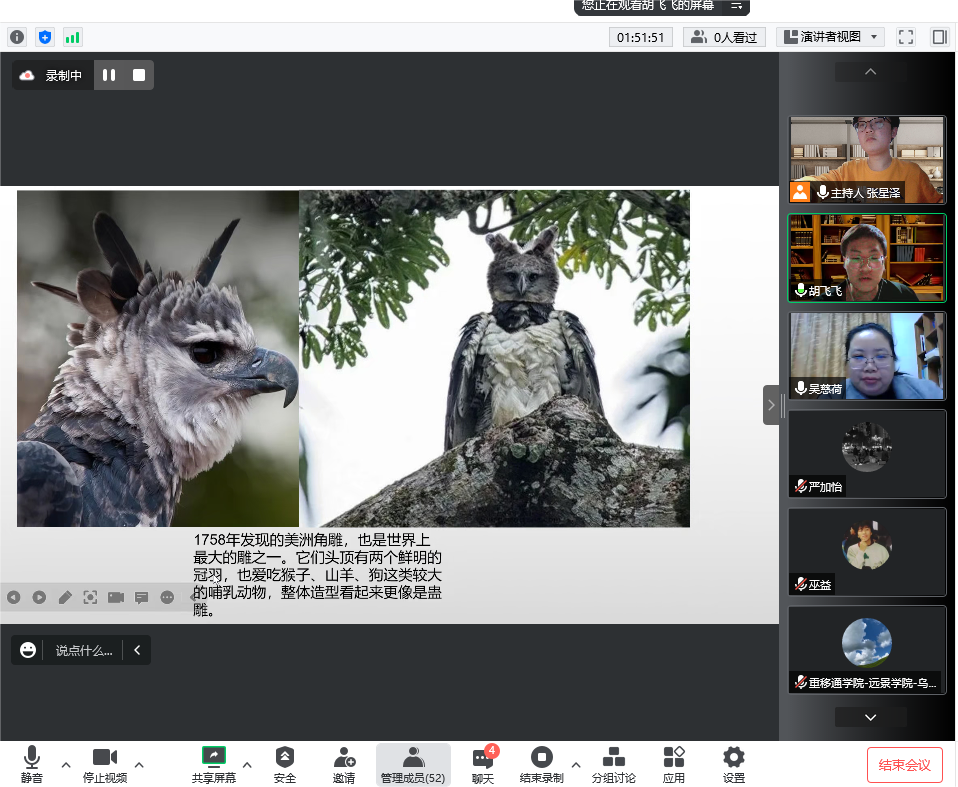
Task: Open 分组讨论 breakout rooms
Action: click(x=613, y=764)
